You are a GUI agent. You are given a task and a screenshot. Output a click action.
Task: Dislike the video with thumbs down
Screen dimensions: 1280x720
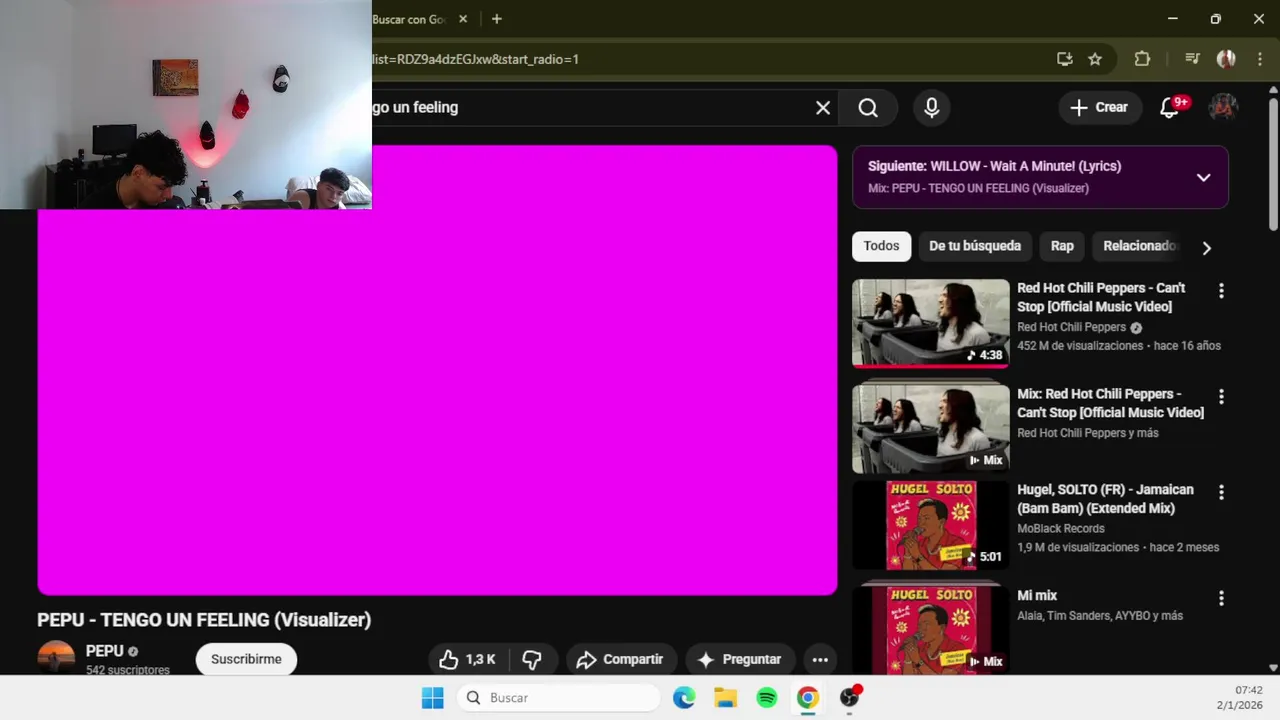click(x=532, y=659)
